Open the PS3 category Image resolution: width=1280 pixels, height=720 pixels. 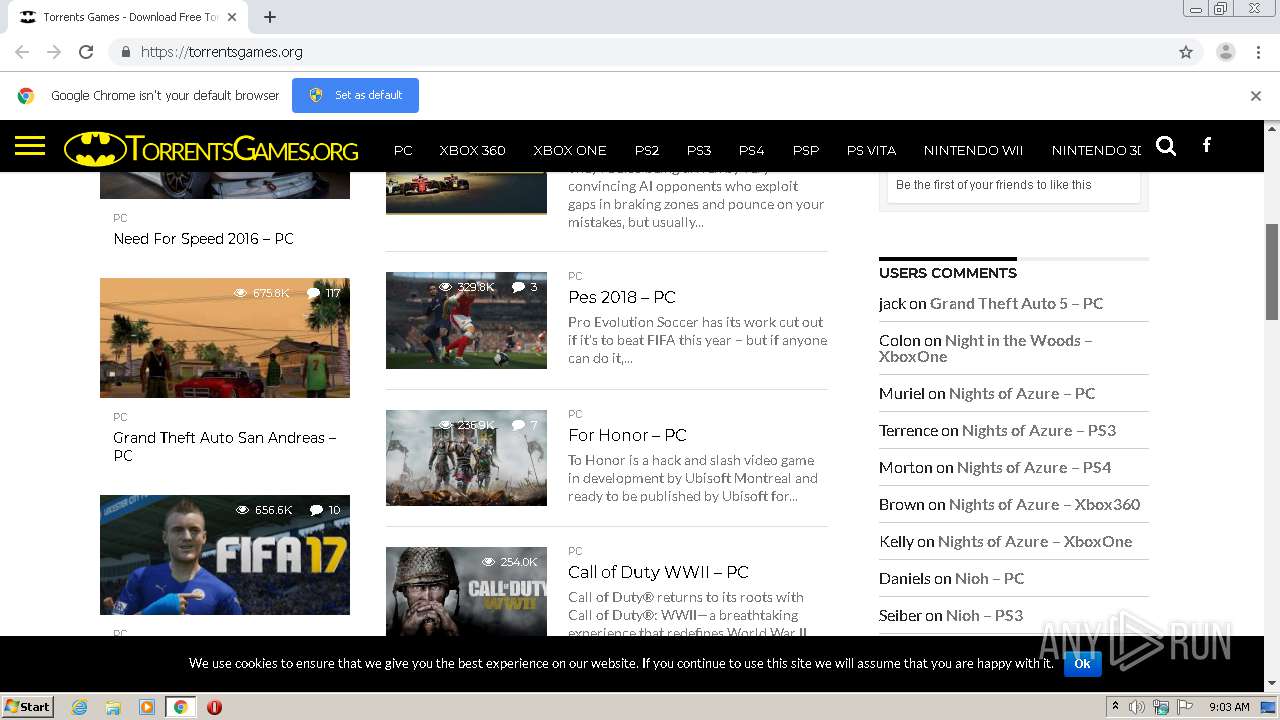tap(699, 150)
